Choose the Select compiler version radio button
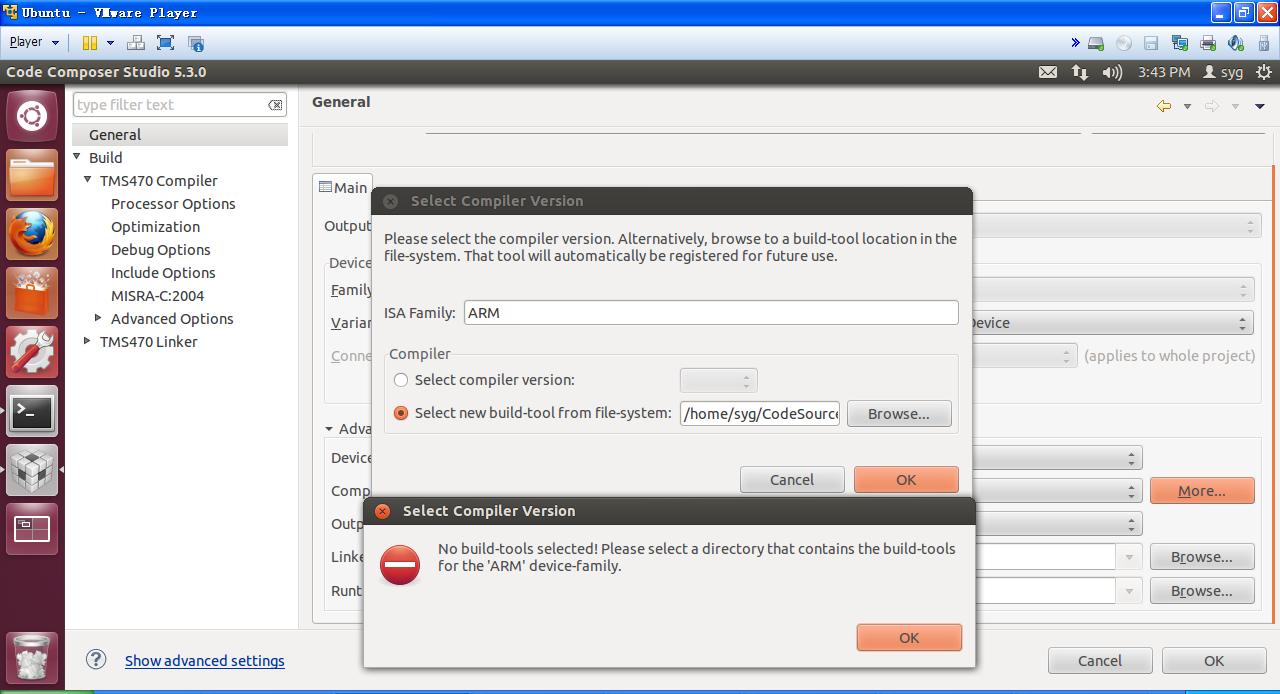 pyautogui.click(x=401, y=380)
